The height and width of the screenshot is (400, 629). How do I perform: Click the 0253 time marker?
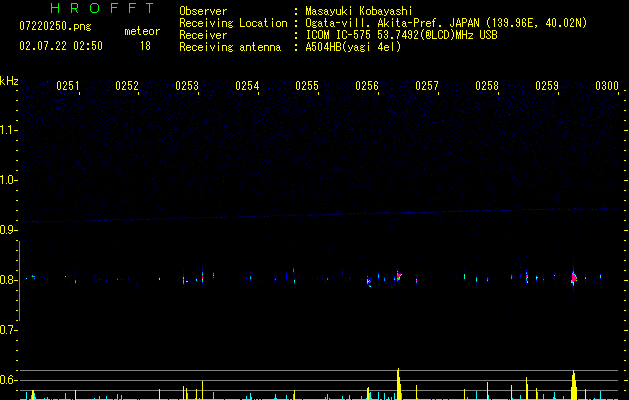point(187,86)
